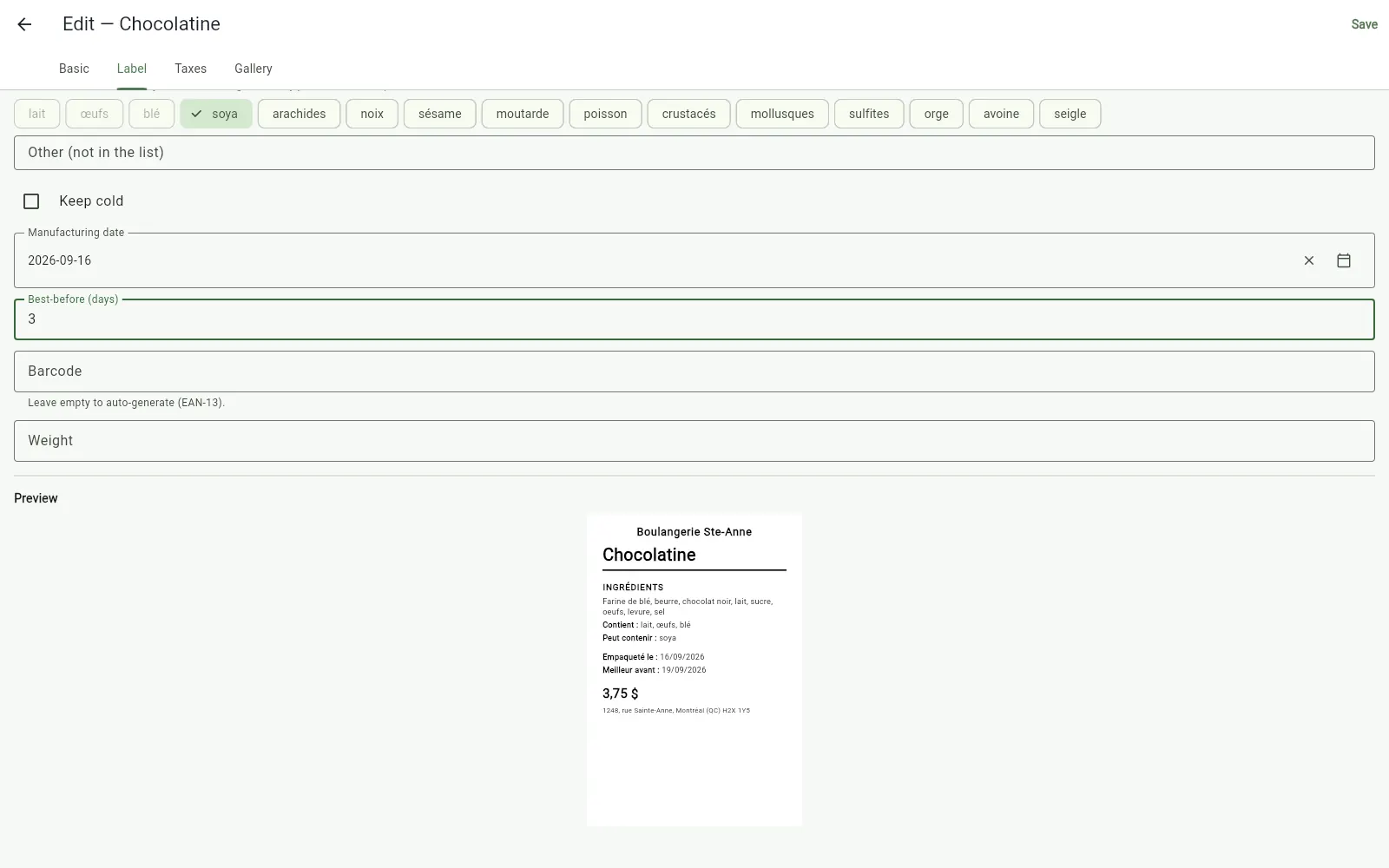
Task: Focus the Barcode input field
Action: (694, 372)
